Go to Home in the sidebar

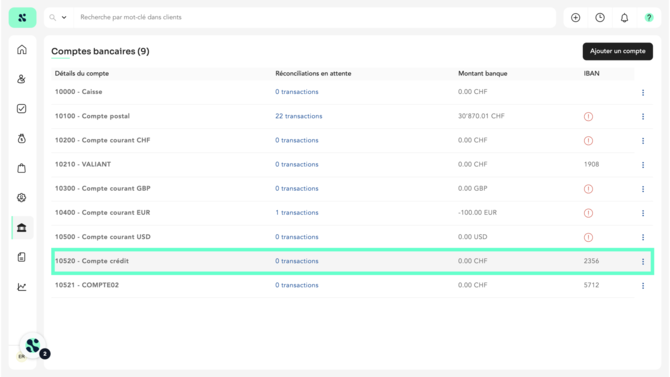click(22, 50)
